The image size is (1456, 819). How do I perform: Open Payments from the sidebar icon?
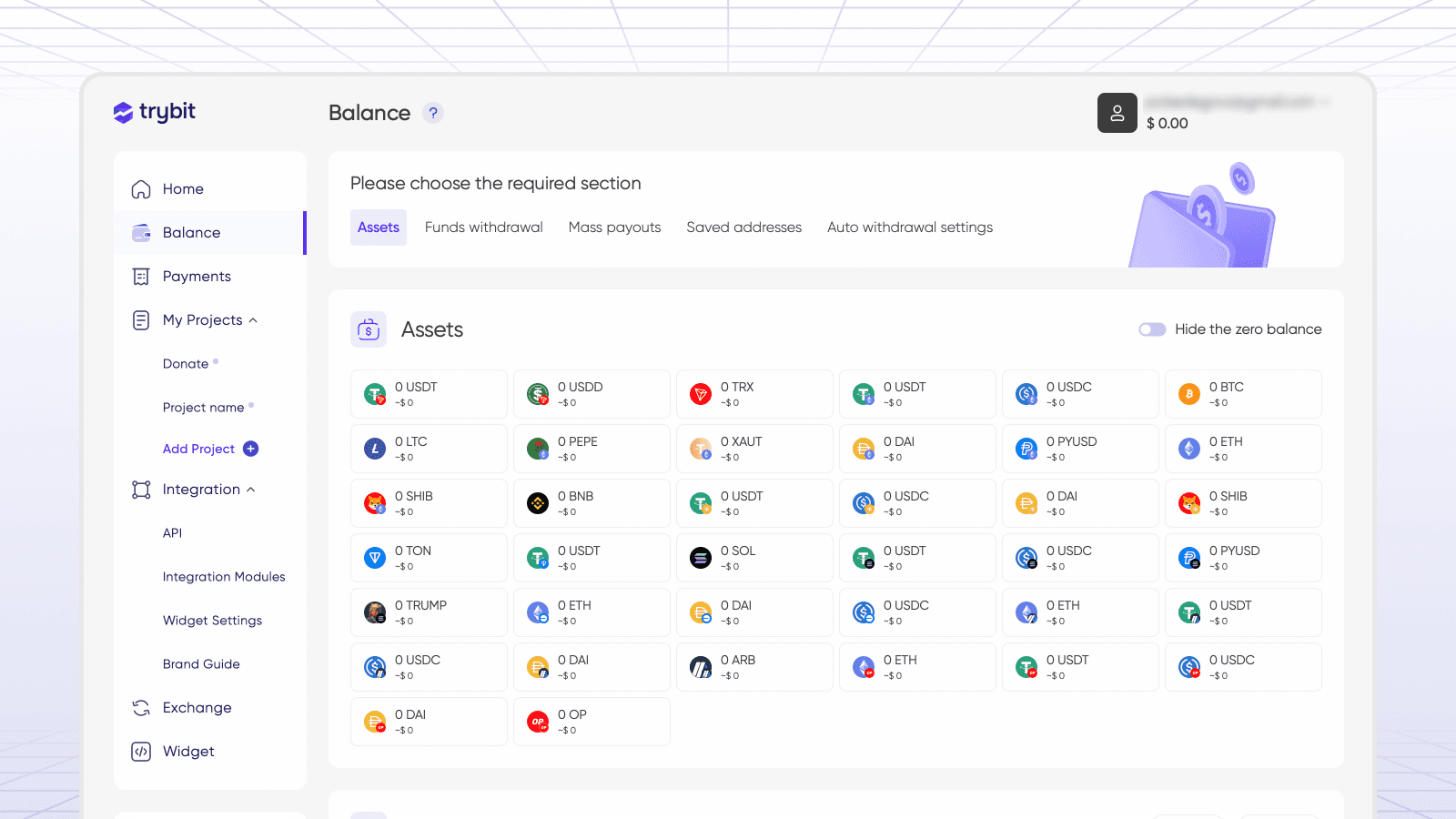pyautogui.click(x=141, y=277)
